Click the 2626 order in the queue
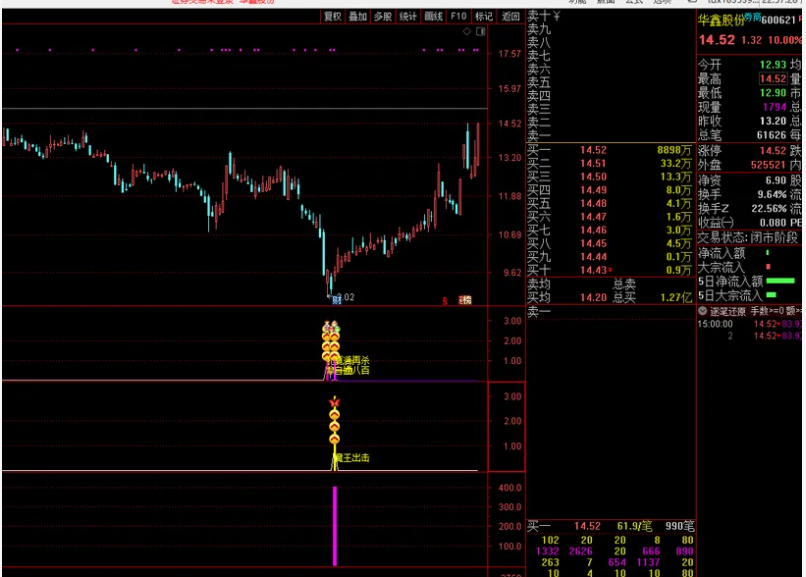The width and height of the screenshot is (806, 577). click(x=580, y=551)
